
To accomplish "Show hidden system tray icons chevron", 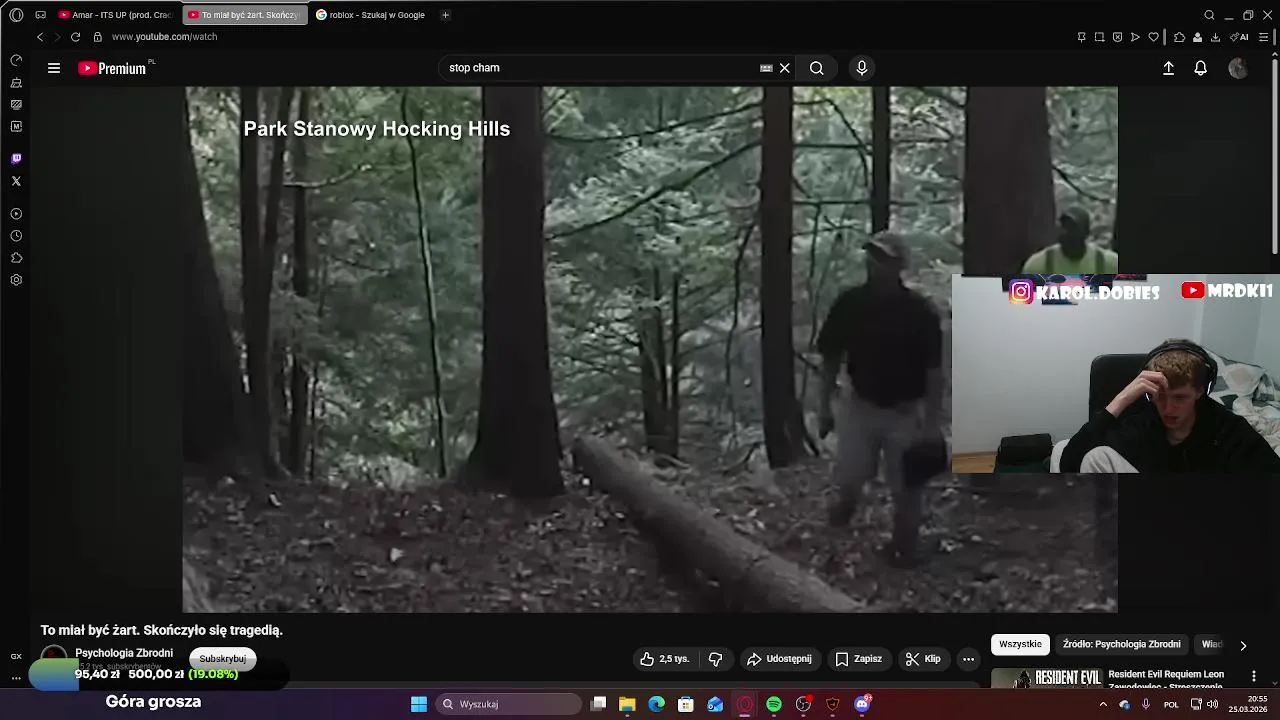I will (x=1103, y=704).
